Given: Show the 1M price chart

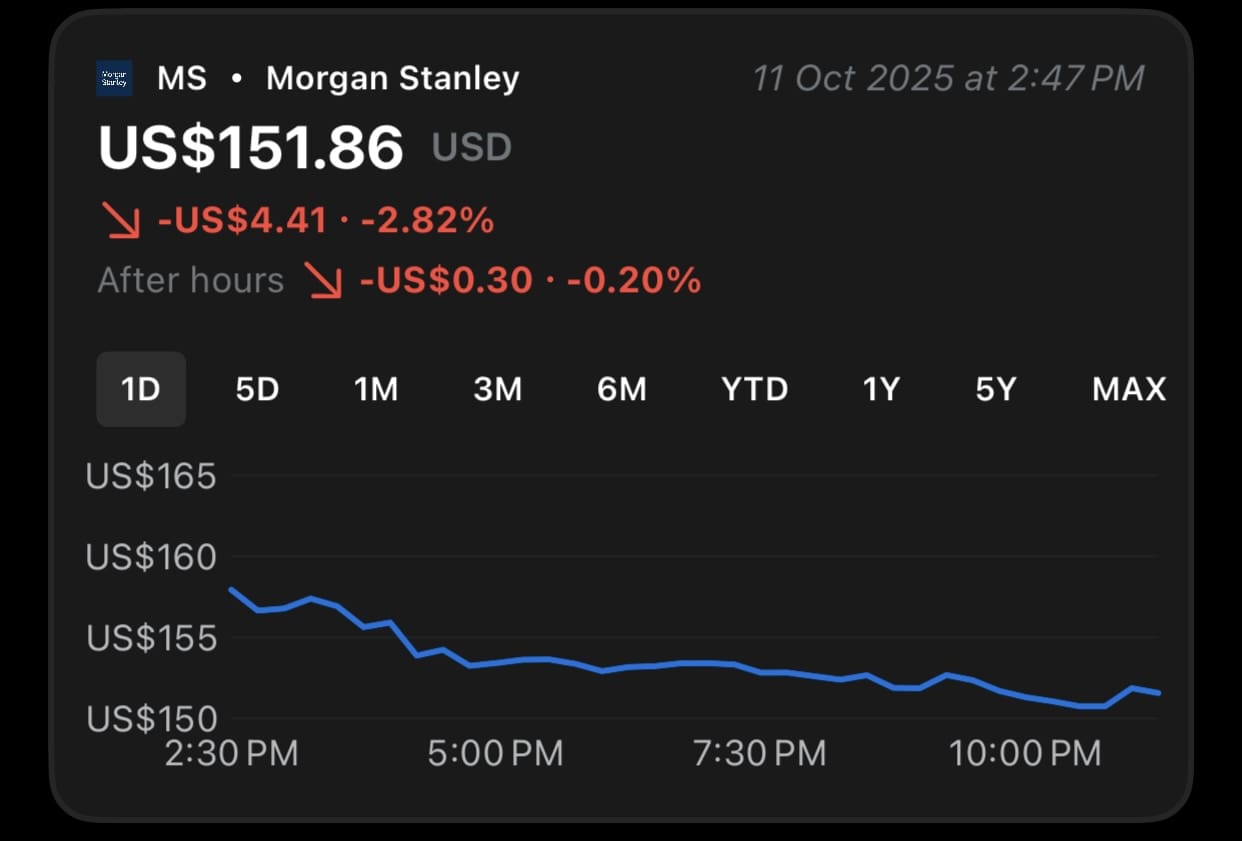Looking at the screenshot, I should 376,389.
